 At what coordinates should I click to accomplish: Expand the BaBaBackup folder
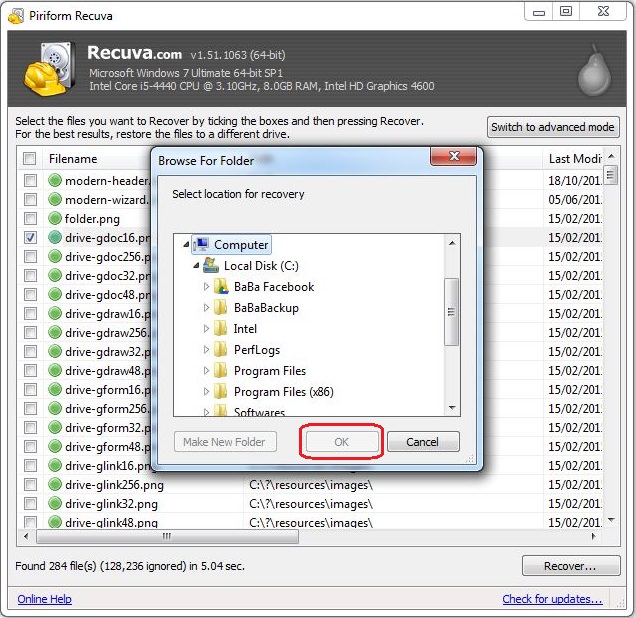tap(206, 307)
